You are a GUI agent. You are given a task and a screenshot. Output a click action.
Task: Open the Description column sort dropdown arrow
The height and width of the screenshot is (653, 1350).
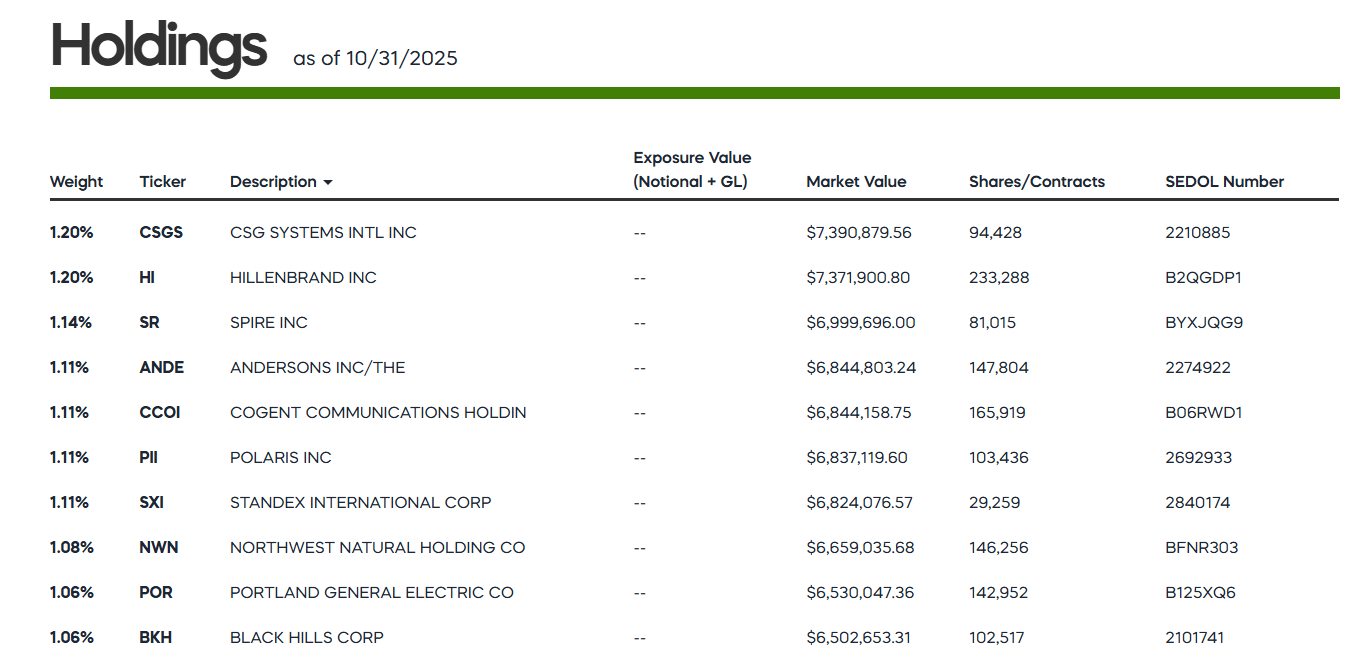click(x=327, y=182)
